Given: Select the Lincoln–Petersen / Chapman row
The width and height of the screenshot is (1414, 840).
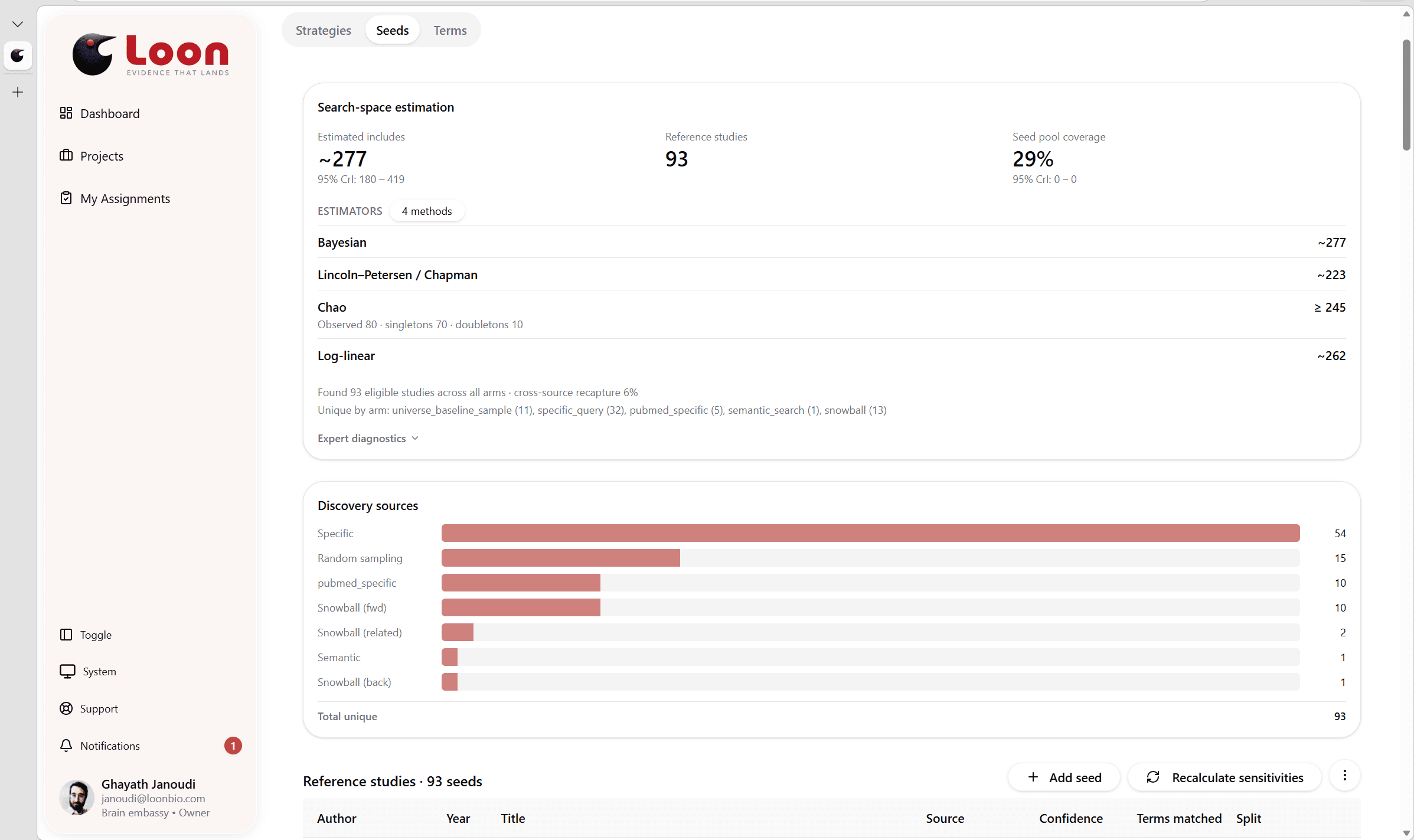Looking at the screenshot, I should pos(831,274).
